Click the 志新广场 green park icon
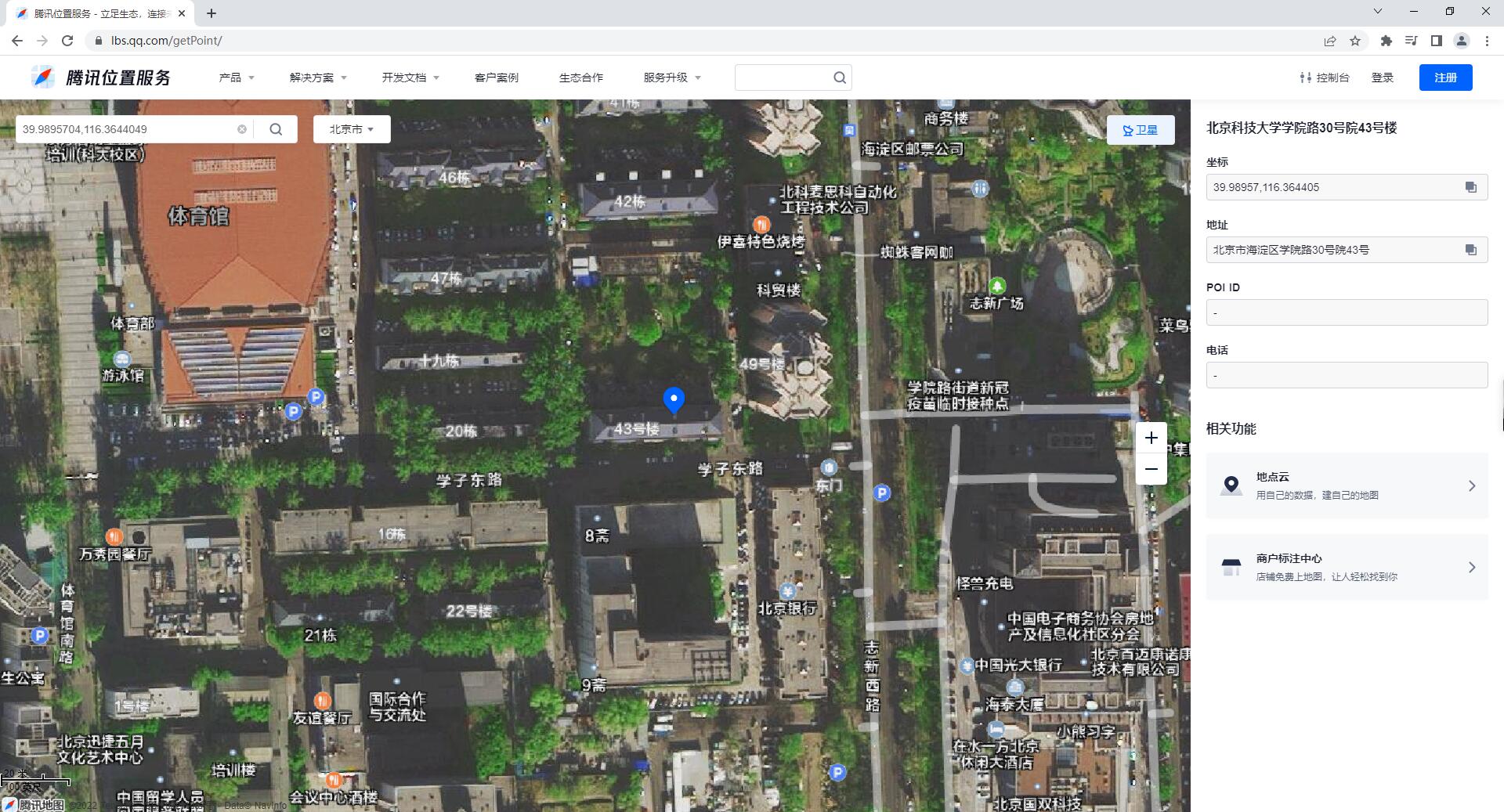1504x812 pixels. pos(996,286)
